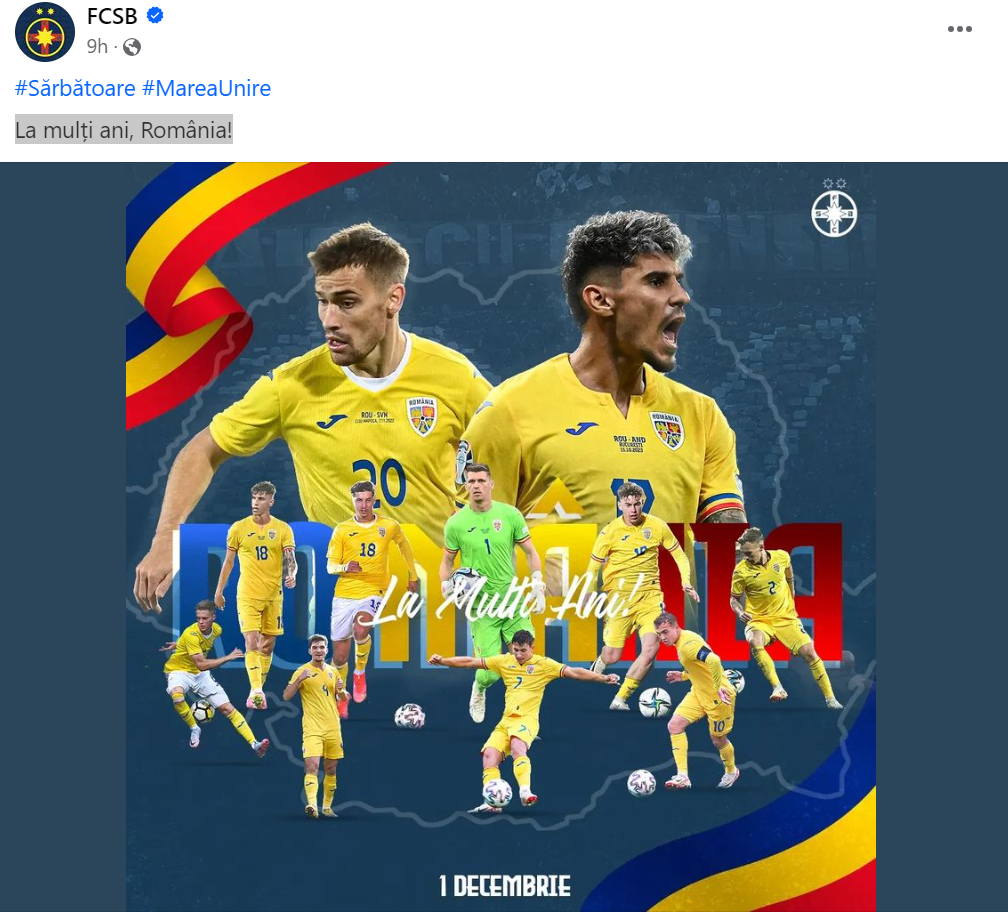Click the 1 DECEMBRIE caption in the image

[x=505, y=885]
